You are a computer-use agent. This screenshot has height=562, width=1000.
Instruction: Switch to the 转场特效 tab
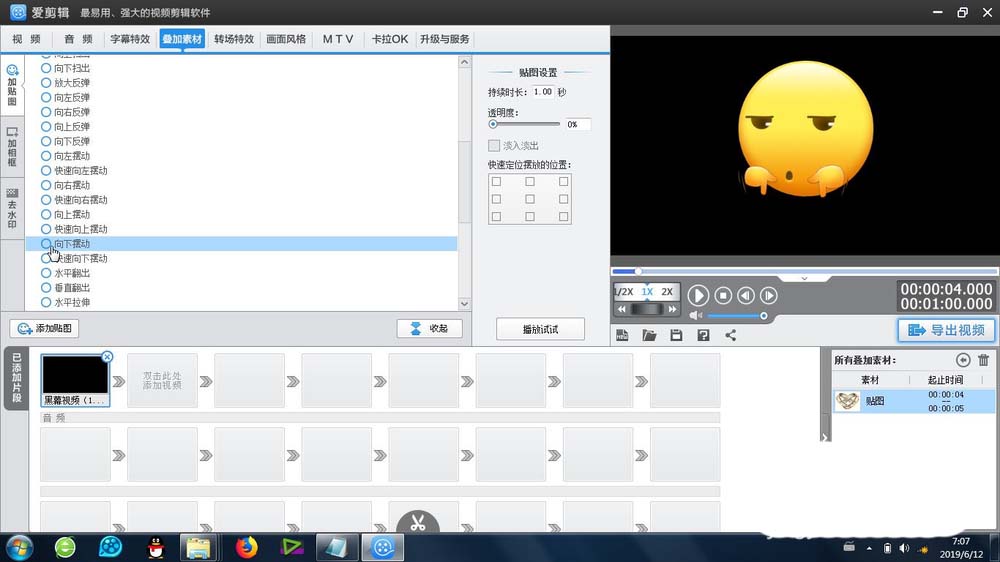(x=234, y=39)
